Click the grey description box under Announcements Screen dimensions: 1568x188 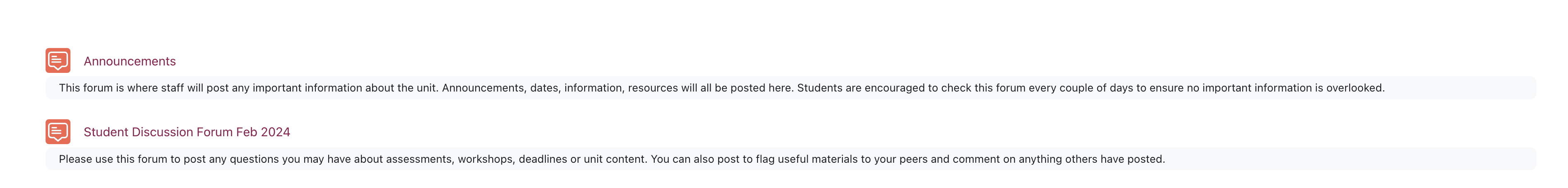(x=1461, y=88)
